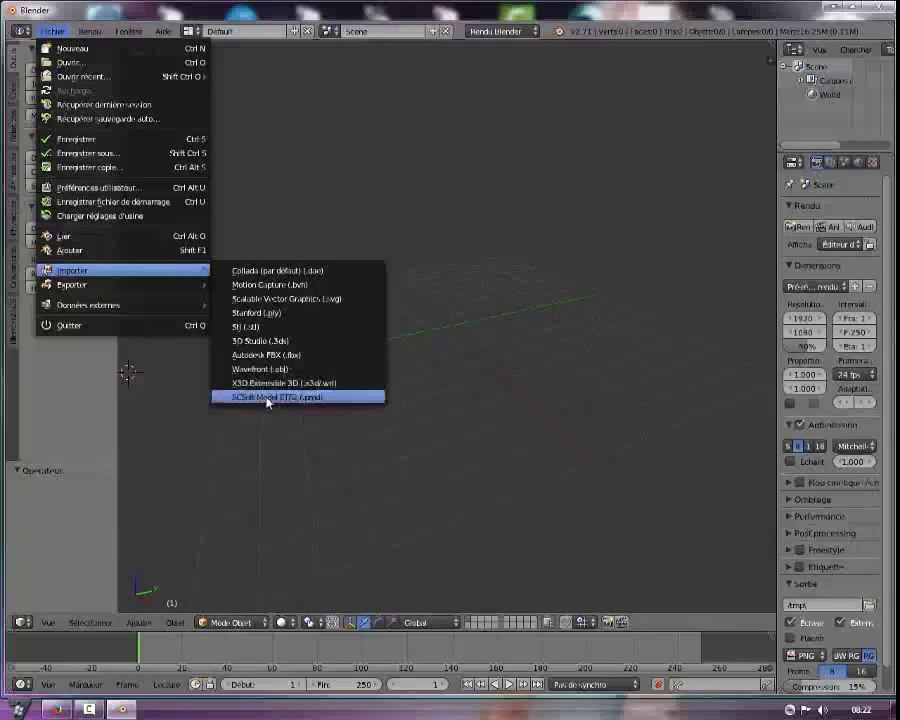900x720 pixels.
Task: Open the Exporter submenu
Action: (123, 285)
